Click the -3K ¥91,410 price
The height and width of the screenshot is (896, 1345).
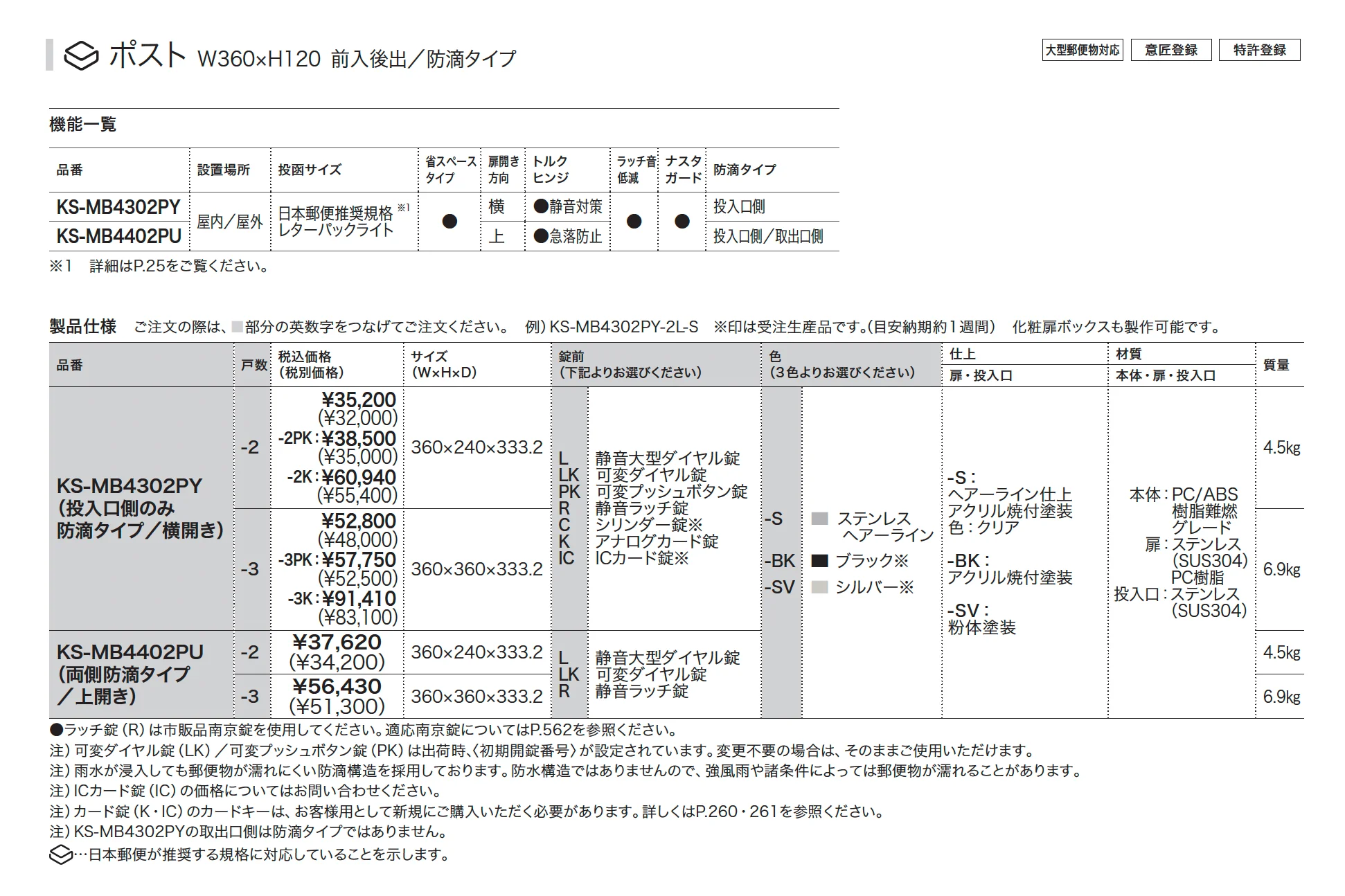pos(341,599)
